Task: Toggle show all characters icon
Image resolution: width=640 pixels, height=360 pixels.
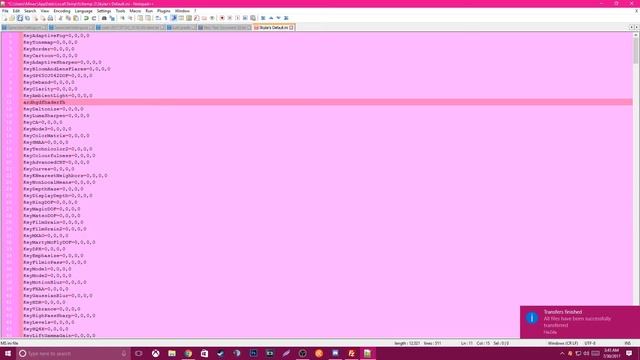Action: coord(166,18)
